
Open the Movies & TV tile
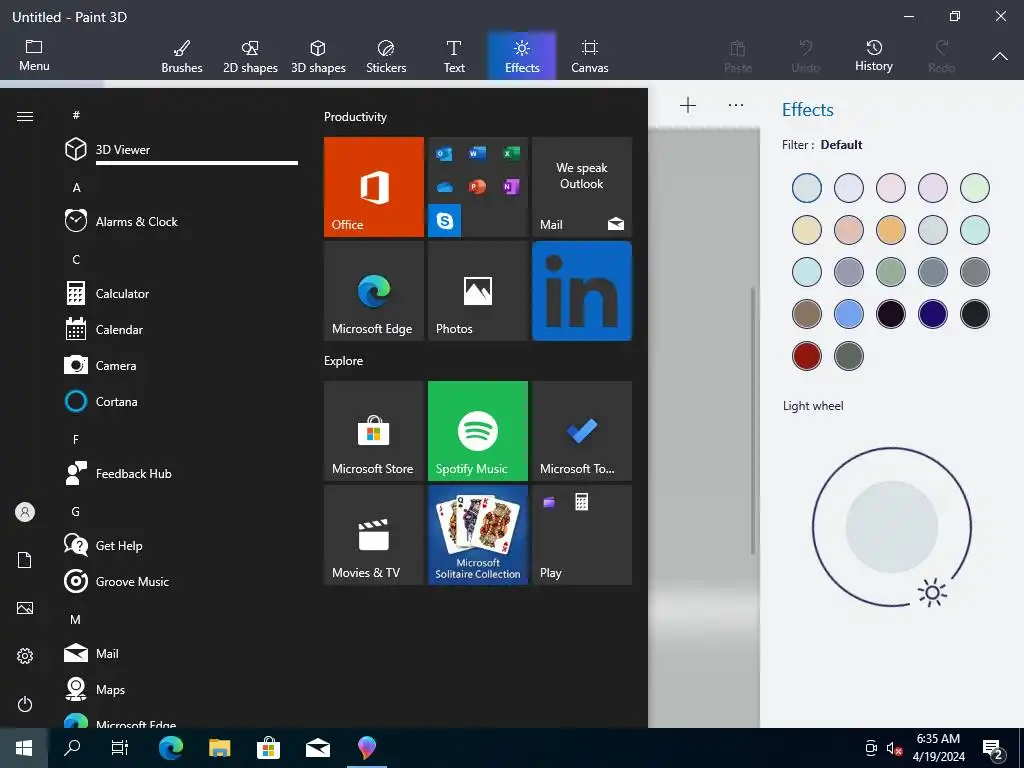(x=374, y=535)
